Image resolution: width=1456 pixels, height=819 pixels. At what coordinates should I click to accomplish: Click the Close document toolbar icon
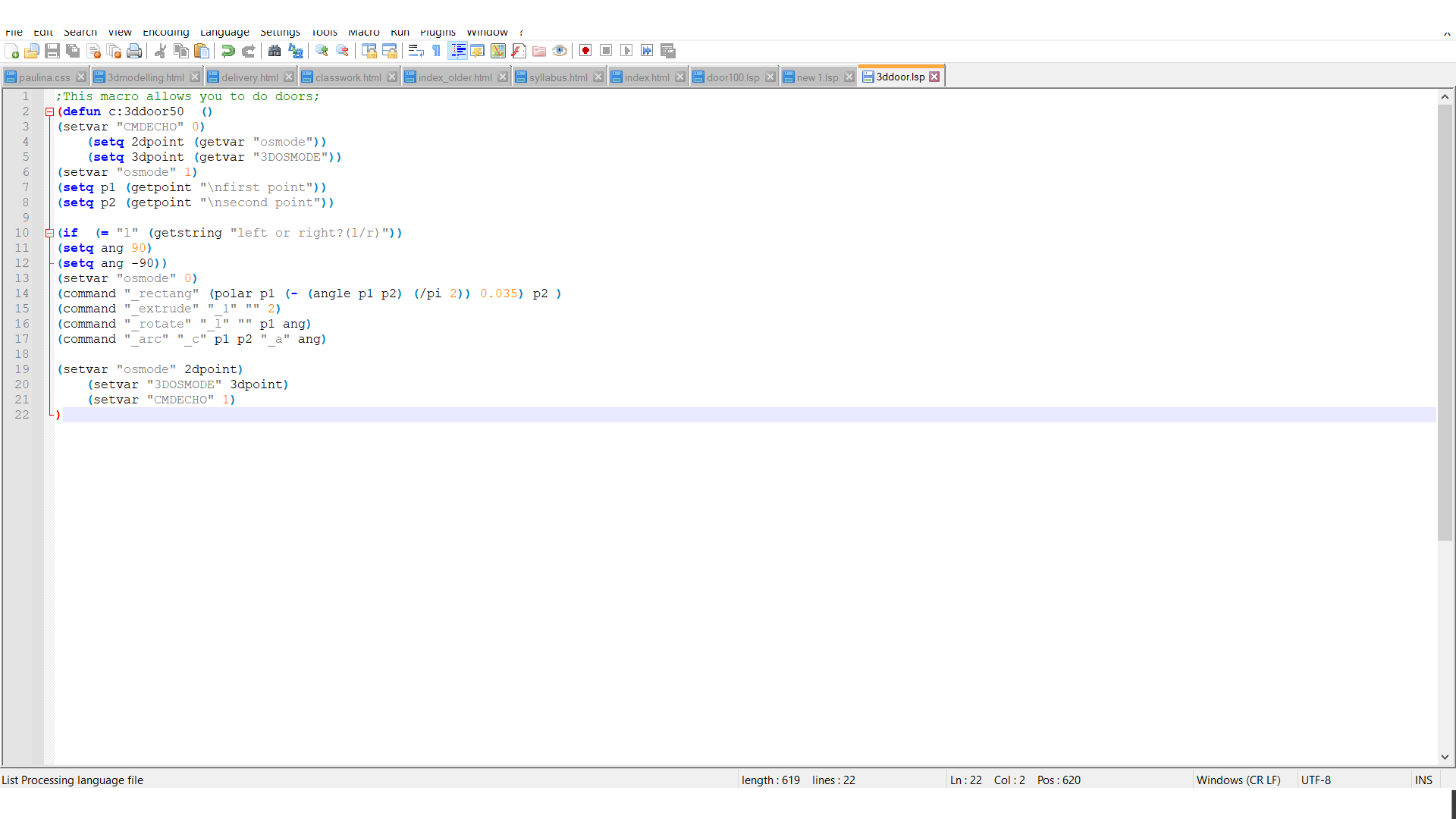pyautogui.click(x=94, y=51)
